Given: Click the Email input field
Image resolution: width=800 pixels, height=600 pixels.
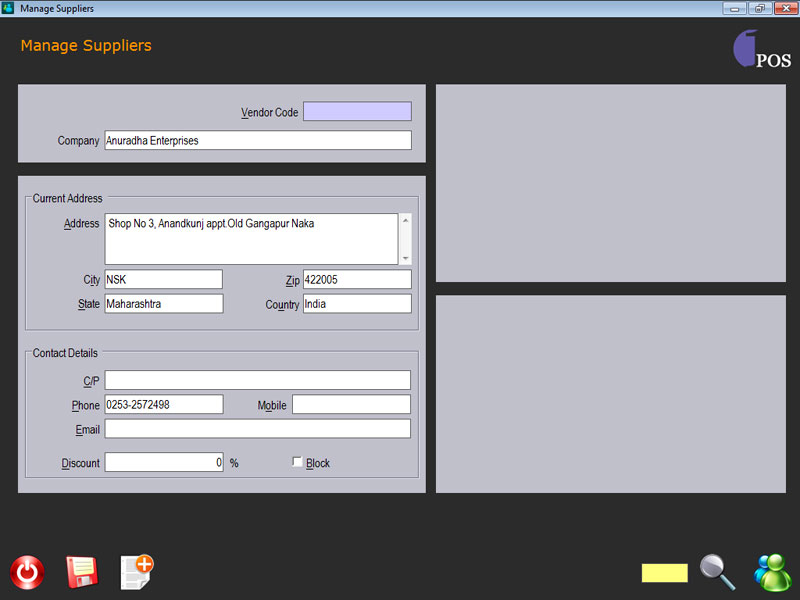Looking at the screenshot, I should point(257,429).
